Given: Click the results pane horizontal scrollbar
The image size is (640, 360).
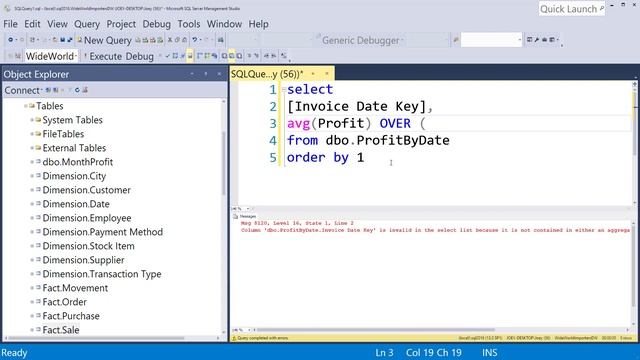Looking at the screenshot, I should coord(376,330).
